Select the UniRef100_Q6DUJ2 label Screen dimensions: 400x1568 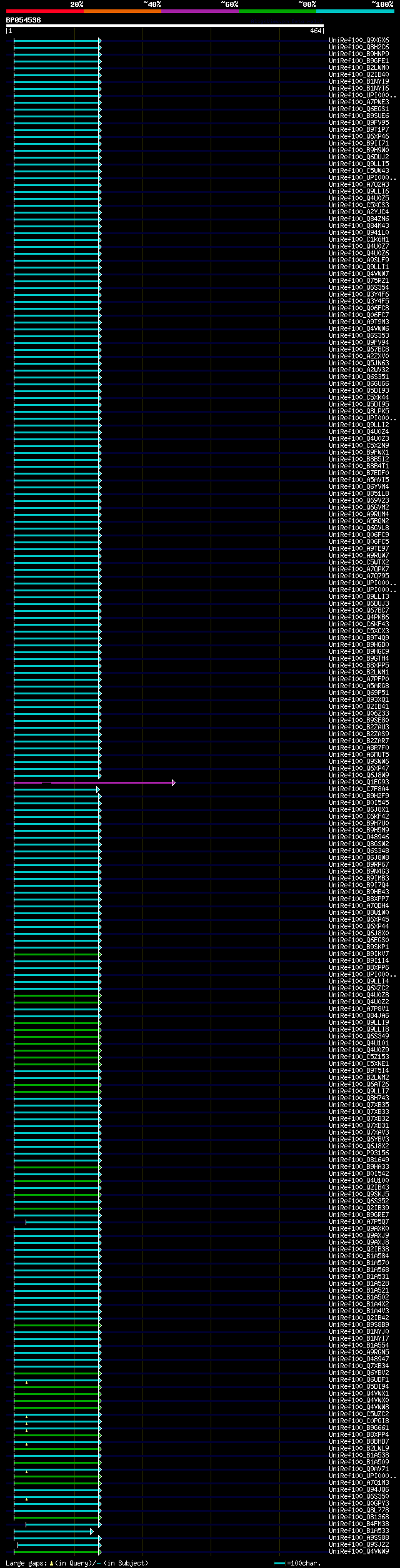[359, 157]
